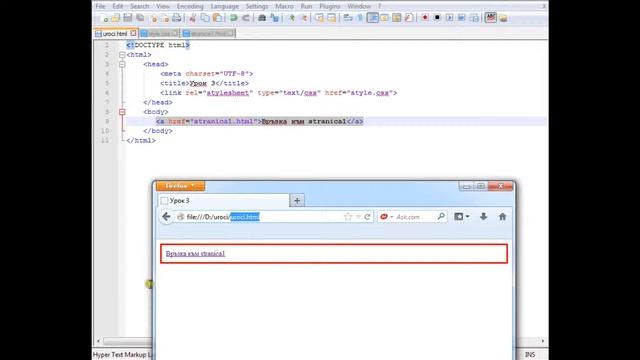The width and height of the screenshot is (640, 360).
Task: Open the Language menu
Action: [x=224, y=6]
